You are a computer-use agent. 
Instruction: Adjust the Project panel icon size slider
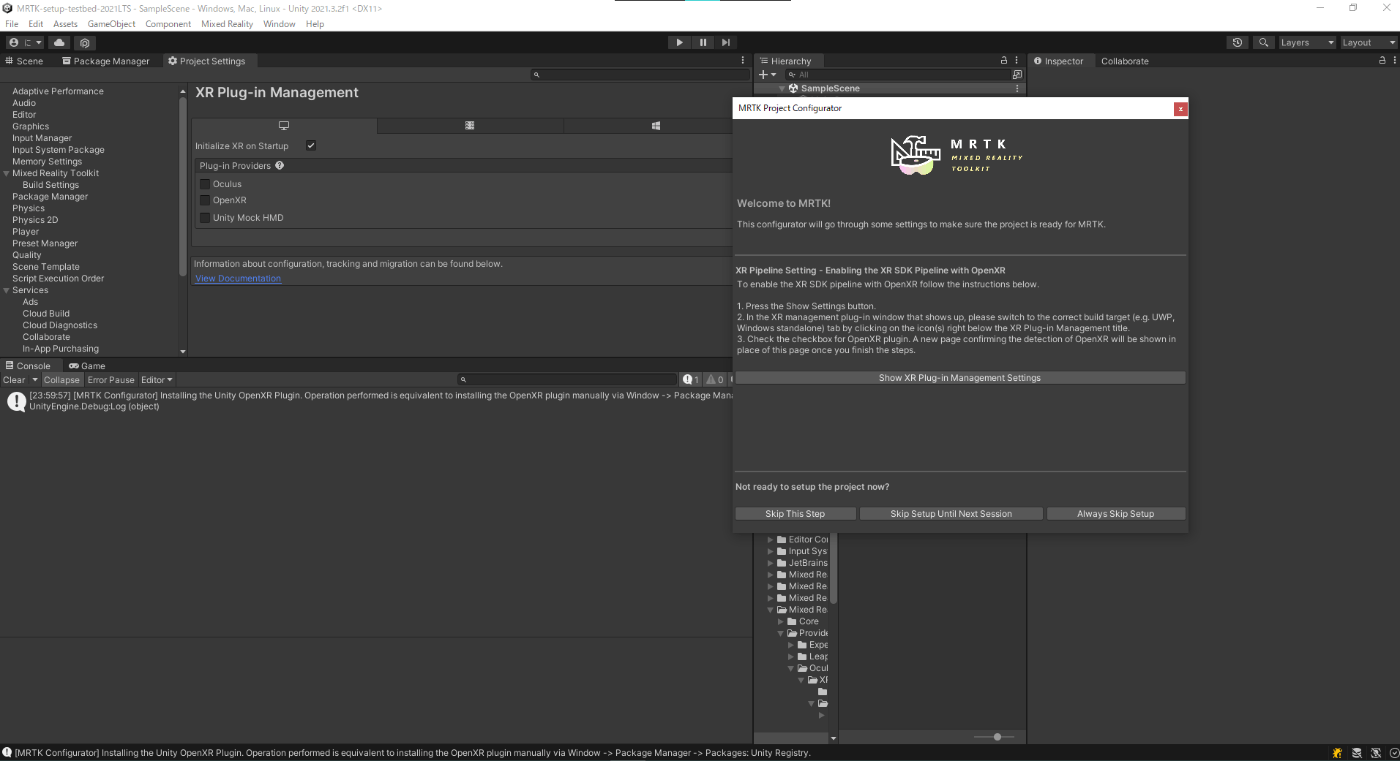click(x=995, y=737)
